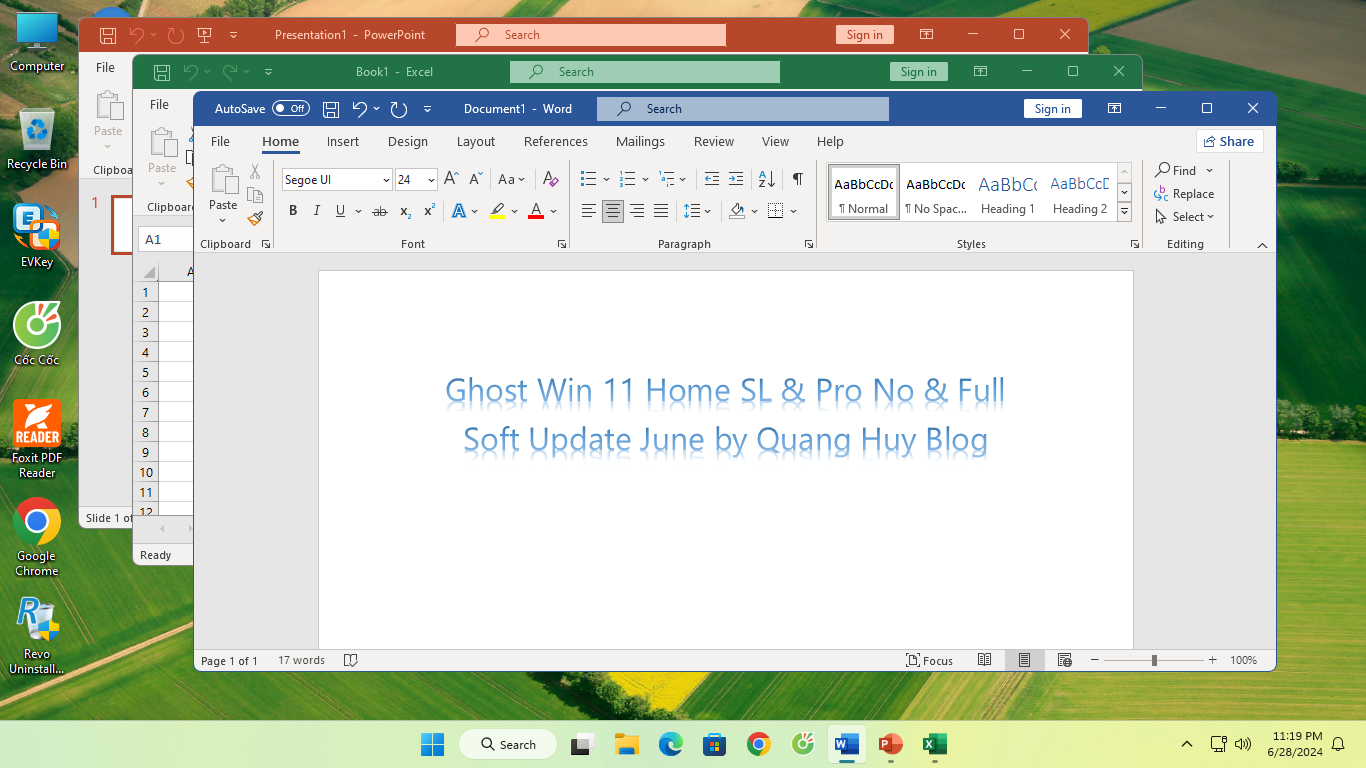Click Microsoft Edge icon in taskbar
The image size is (1366, 768).
click(670, 744)
